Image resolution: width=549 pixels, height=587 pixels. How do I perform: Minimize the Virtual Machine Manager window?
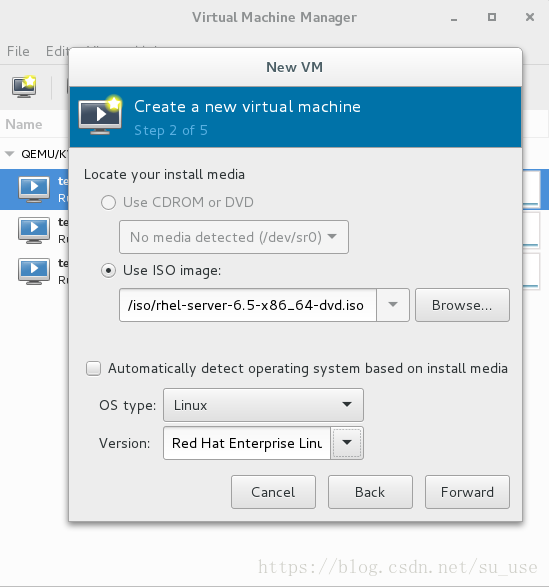tap(454, 18)
